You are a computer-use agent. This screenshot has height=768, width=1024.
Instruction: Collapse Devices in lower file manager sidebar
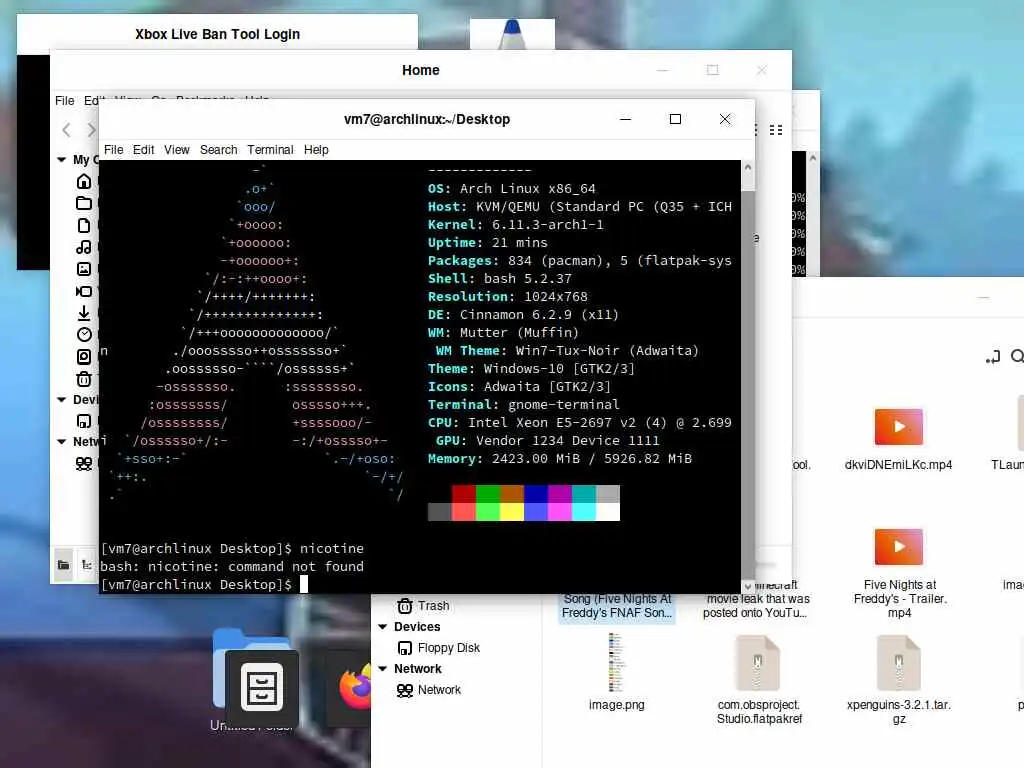[x=383, y=627]
